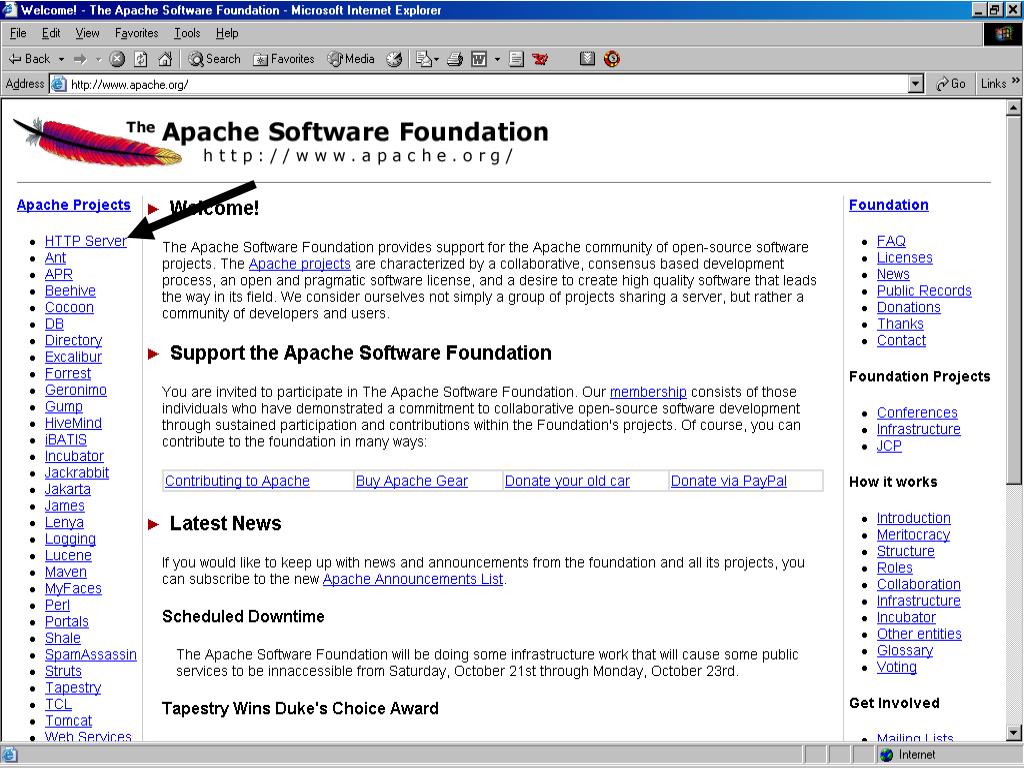Click the Forward arrow button
This screenshot has height=768, width=1024.
80,59
